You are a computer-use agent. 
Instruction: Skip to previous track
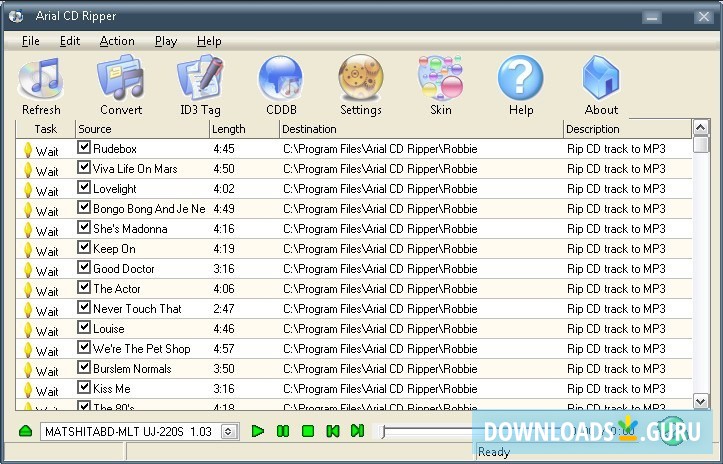[x=332, y=431]
